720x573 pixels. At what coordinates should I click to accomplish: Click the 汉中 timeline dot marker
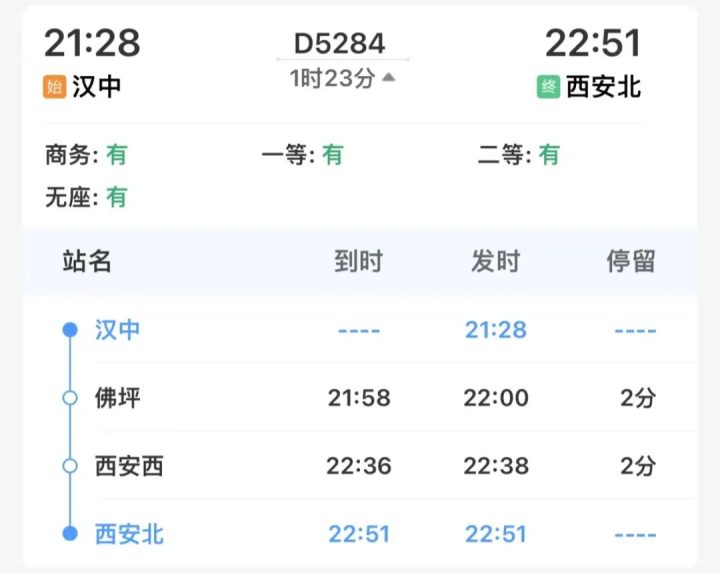pyautogui.click(x=70, y=329)
